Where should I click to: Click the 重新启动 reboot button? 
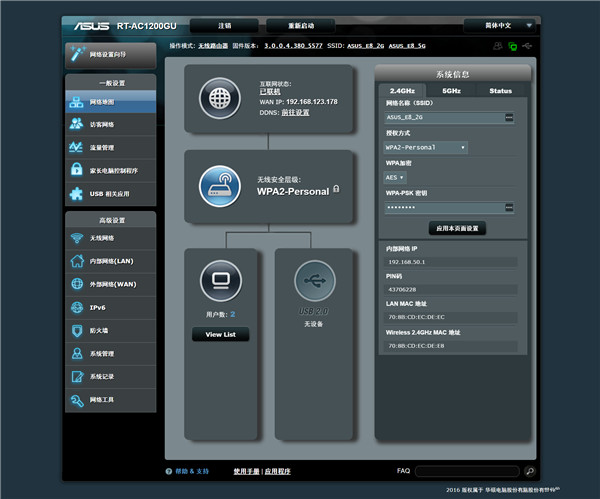pyautogui.click(x=301, y=26)
